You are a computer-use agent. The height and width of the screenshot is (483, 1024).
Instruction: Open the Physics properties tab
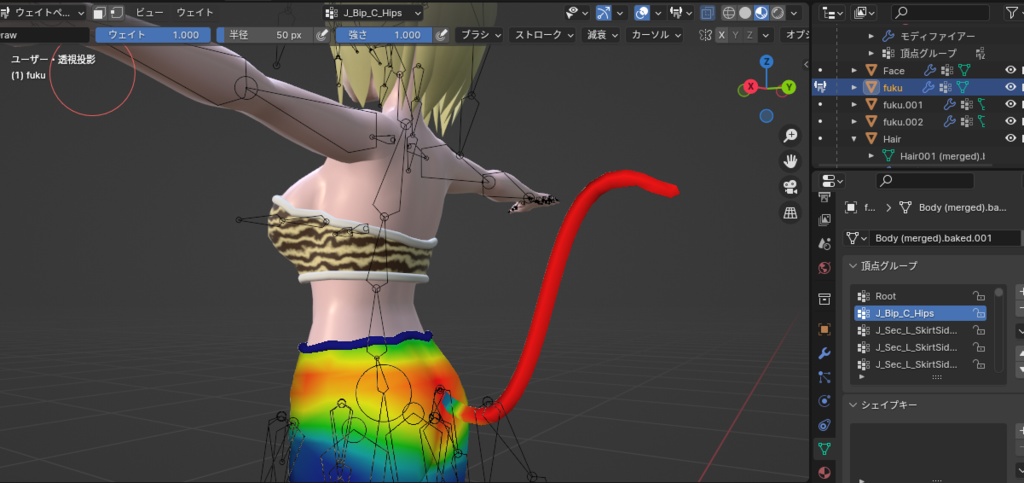click(824, 401)
